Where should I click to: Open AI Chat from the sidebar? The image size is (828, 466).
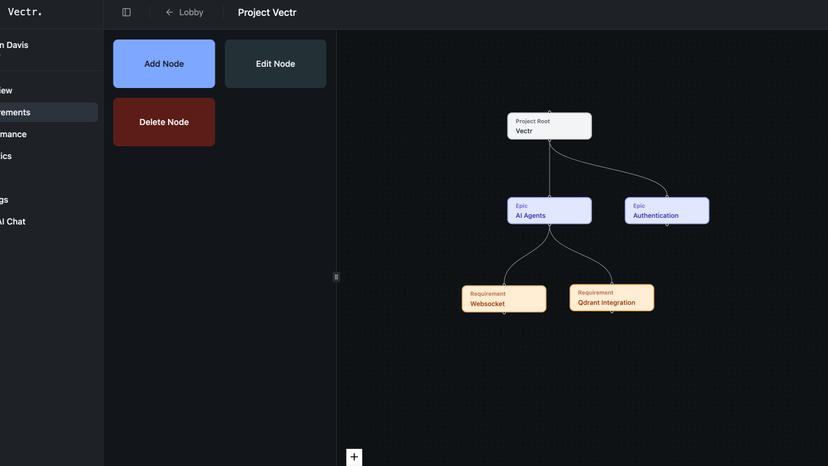(14, 222)
